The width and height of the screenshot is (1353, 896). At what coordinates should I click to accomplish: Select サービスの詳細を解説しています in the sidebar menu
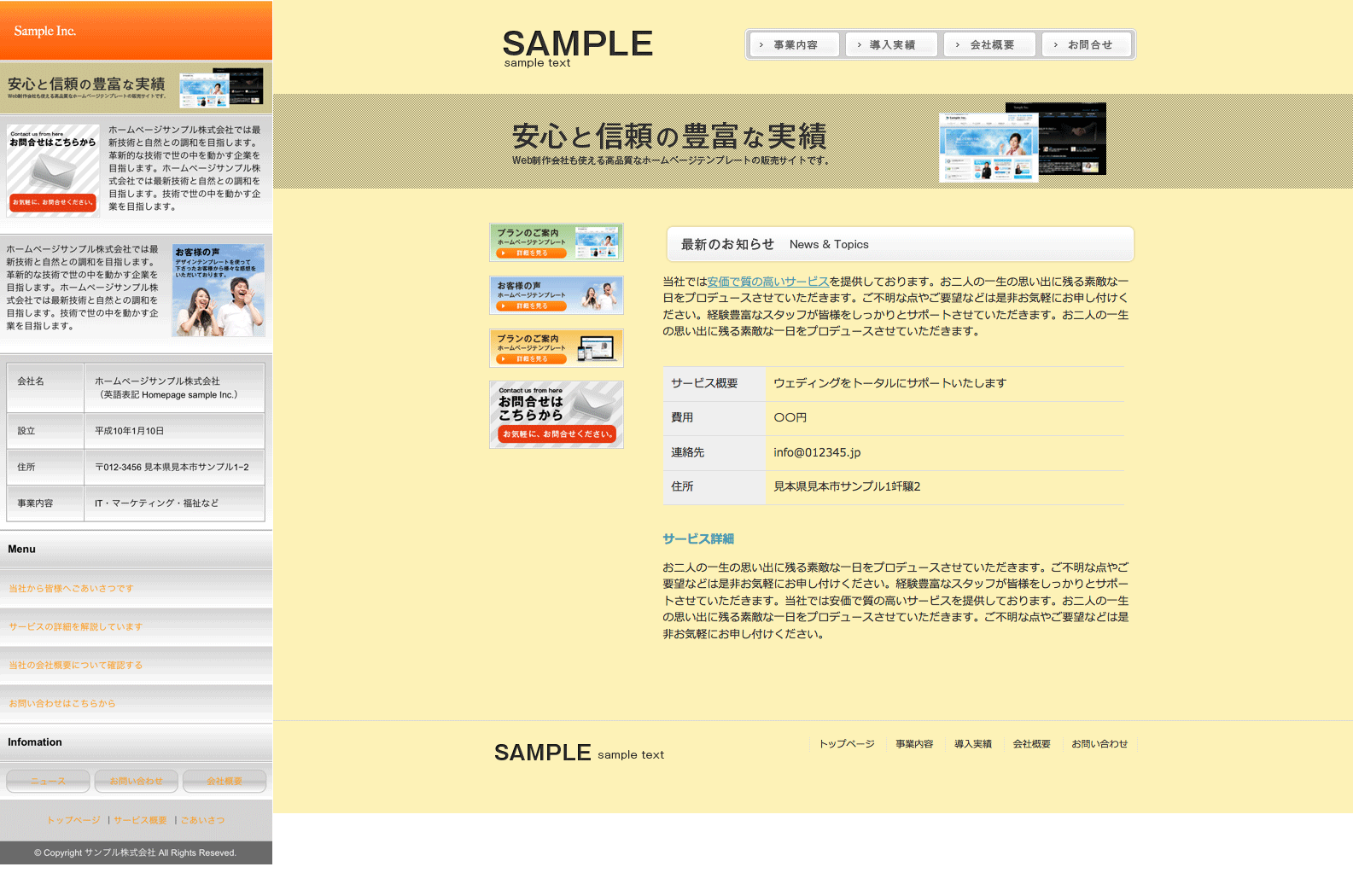point(76,627)
